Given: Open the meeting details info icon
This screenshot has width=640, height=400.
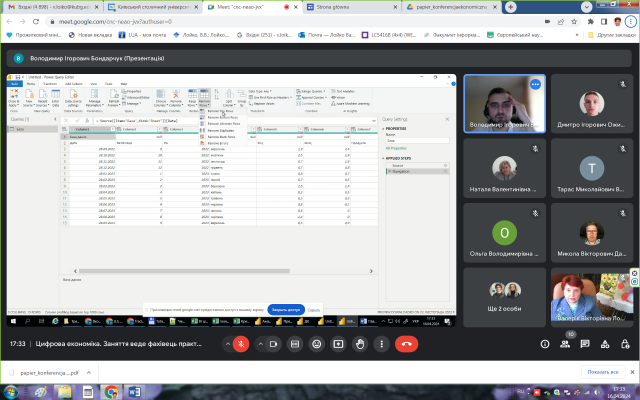Looking at the screenshot, I should [x=546, y=342].
